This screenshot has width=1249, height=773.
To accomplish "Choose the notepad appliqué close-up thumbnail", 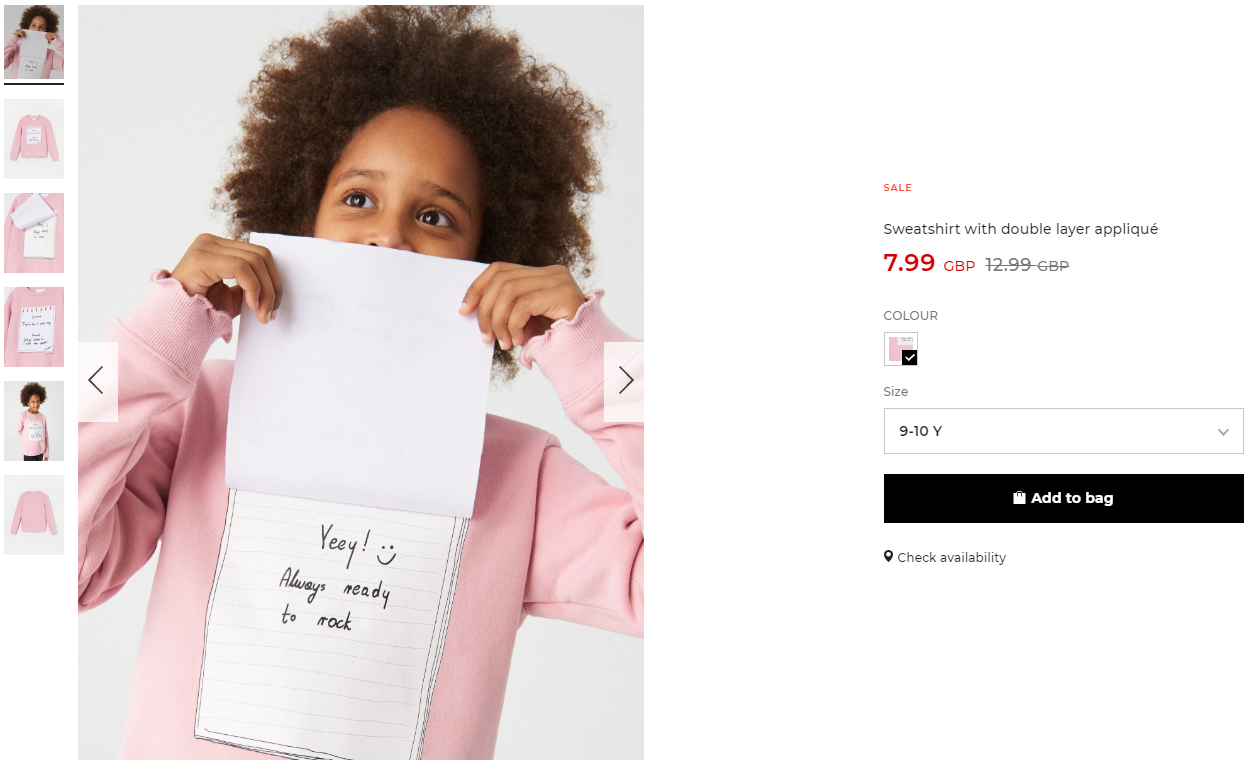I will pyautogui.click(x=34, y=327).
